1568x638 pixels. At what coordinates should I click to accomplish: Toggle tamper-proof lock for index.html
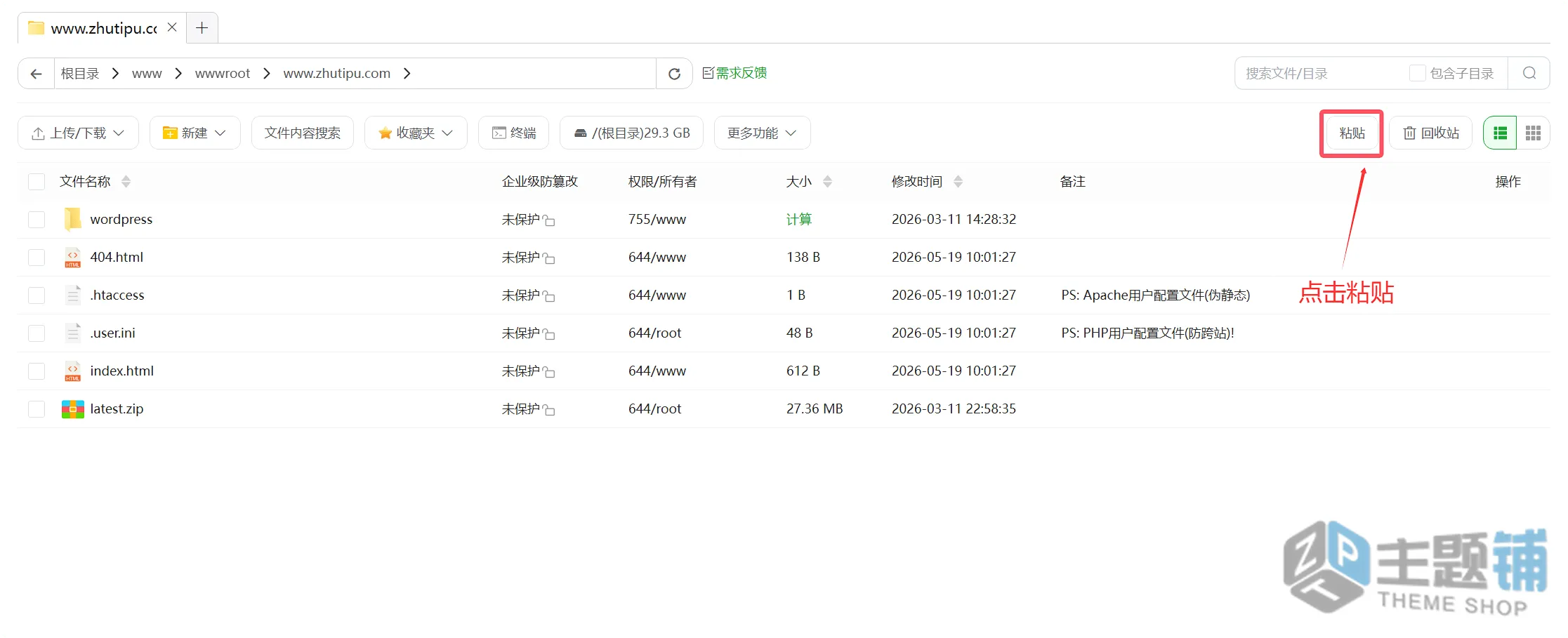pos(549,372)
